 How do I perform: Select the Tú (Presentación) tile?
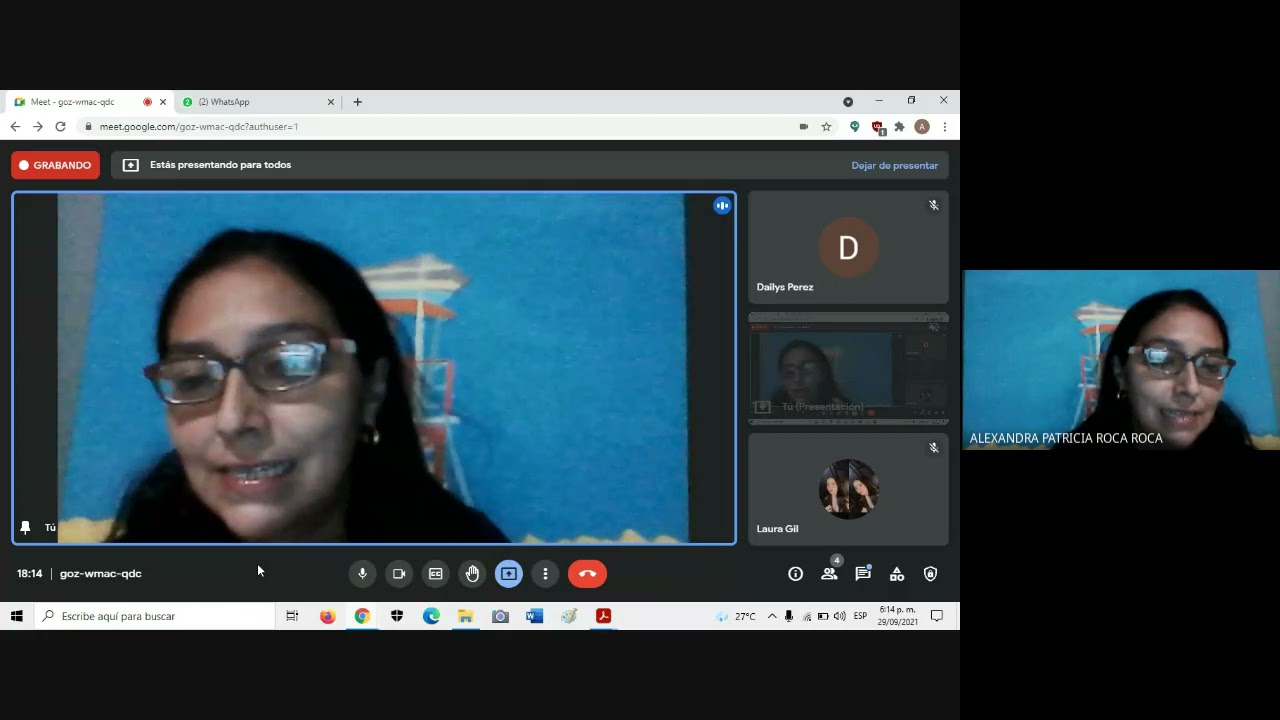coord(848,368)
